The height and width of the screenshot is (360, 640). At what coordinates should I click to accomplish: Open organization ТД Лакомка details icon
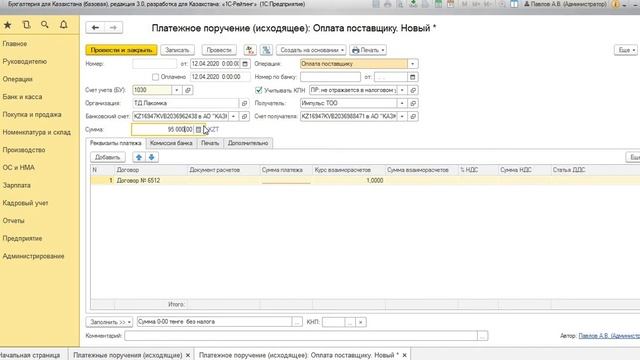[x=244, y=103]
